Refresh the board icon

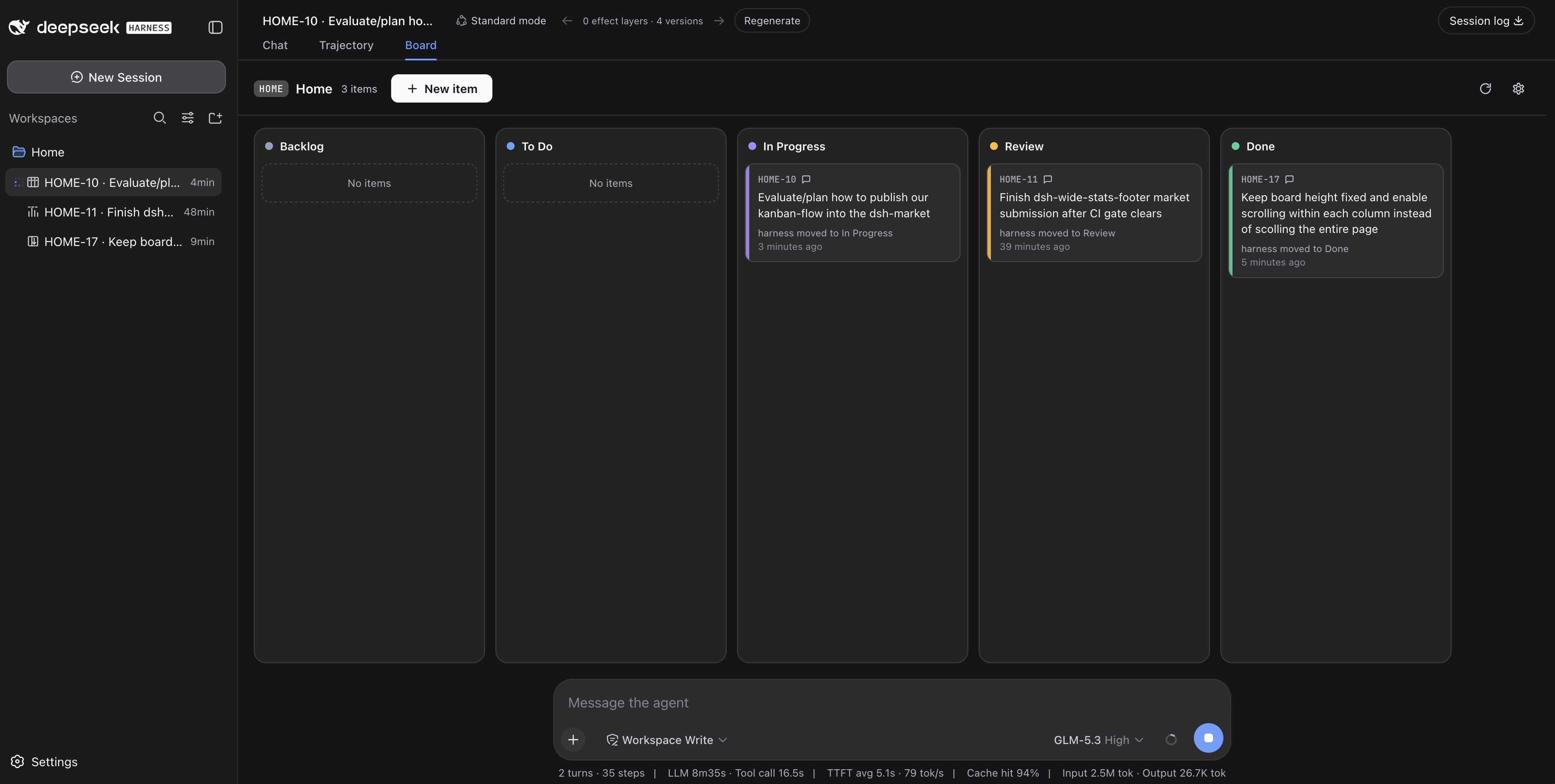click(1485, 89)
